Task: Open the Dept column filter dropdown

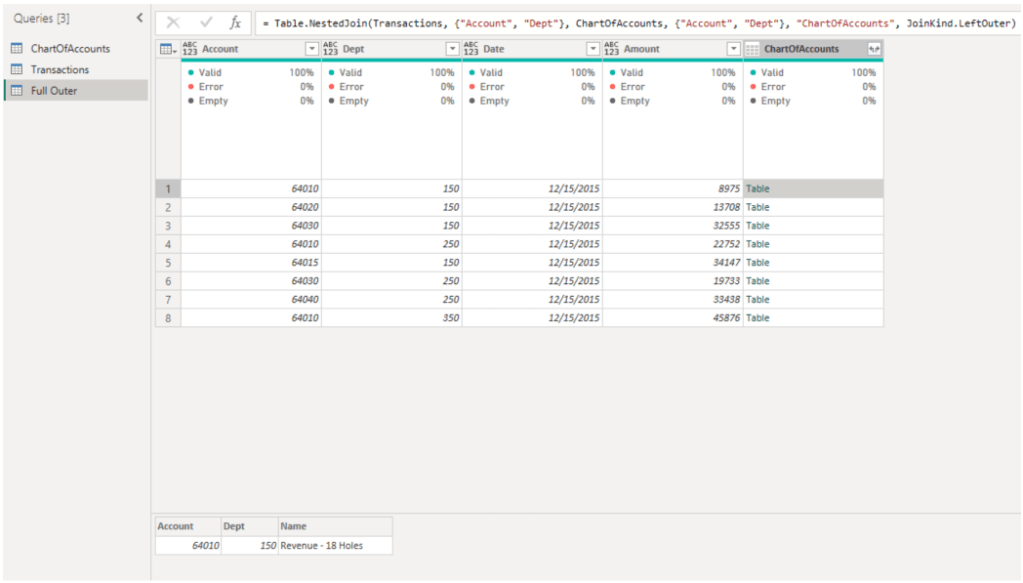Action: coord(452,49)
